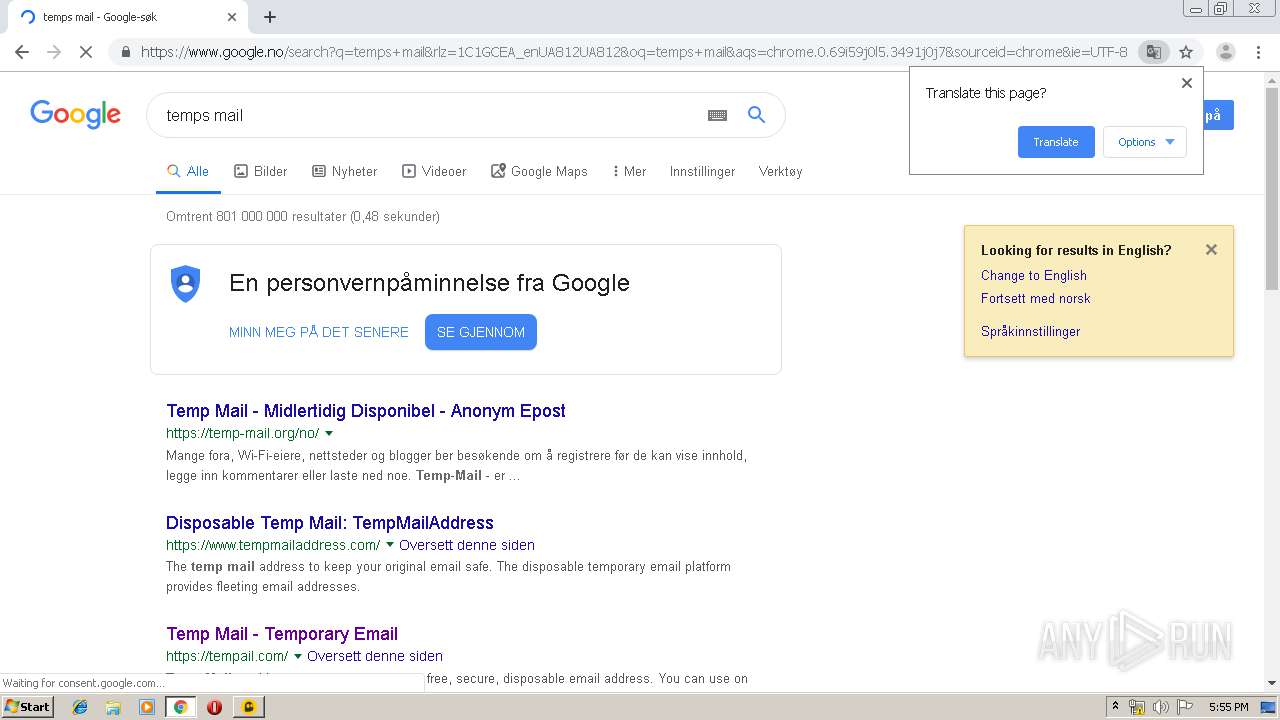Open the Temp Mail - Midlertidig Disponibel result
The image size is (1280, 720).
point(366,411)
